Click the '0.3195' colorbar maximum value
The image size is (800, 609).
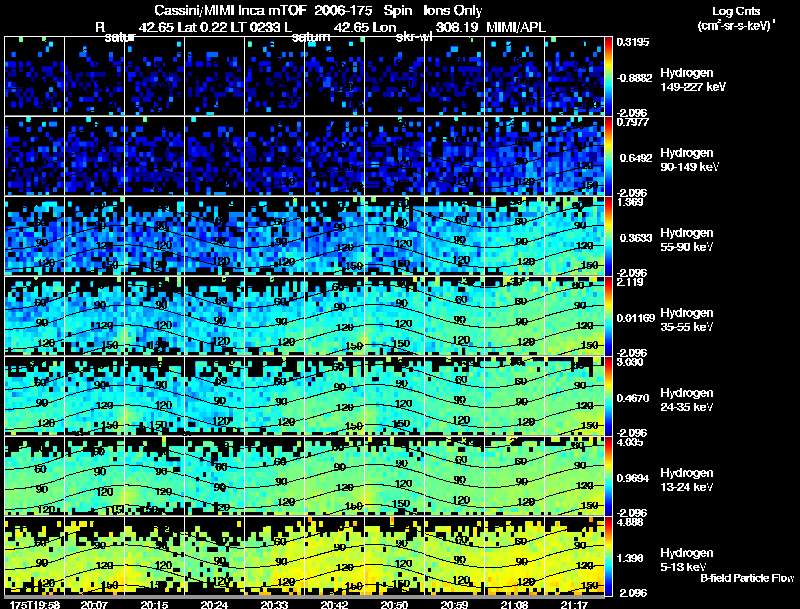[x=633, y=42]
